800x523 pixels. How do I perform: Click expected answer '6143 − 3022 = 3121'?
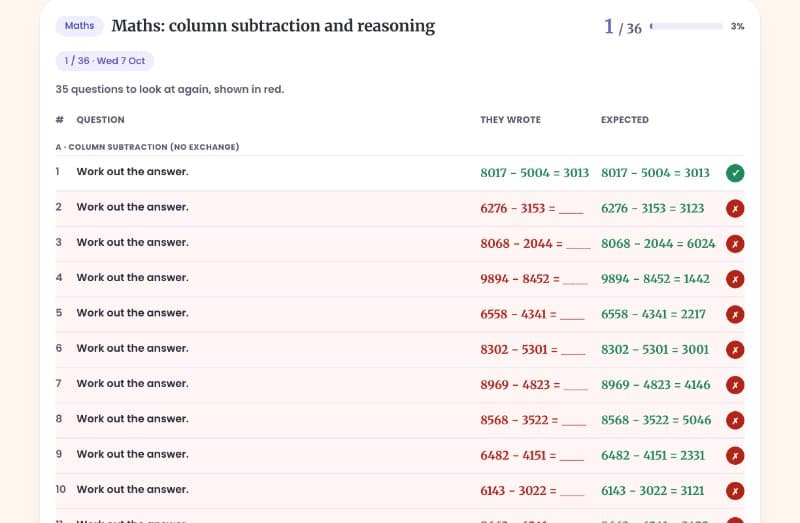653,490
